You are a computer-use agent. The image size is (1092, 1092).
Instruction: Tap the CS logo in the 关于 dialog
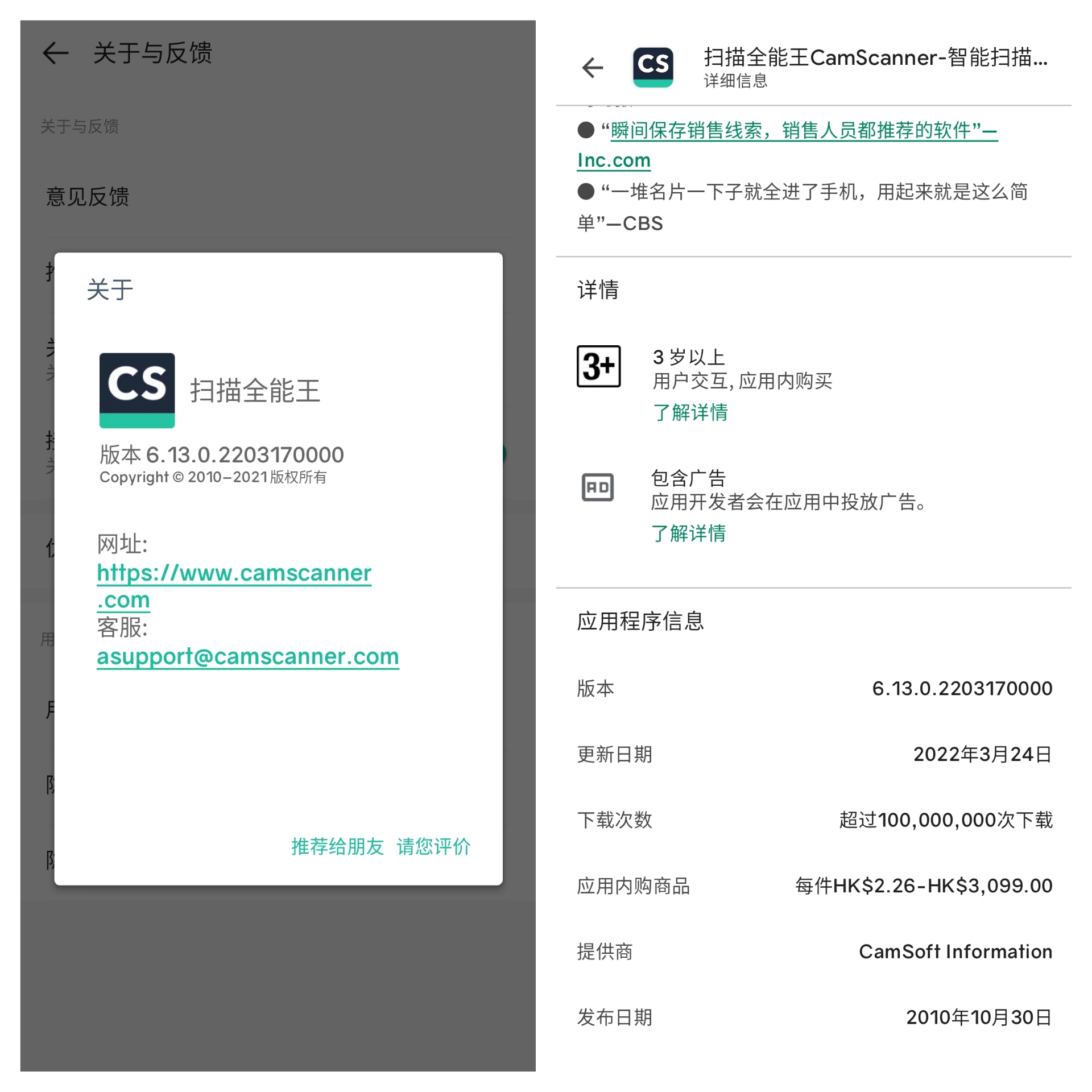(x=137, y=390)
